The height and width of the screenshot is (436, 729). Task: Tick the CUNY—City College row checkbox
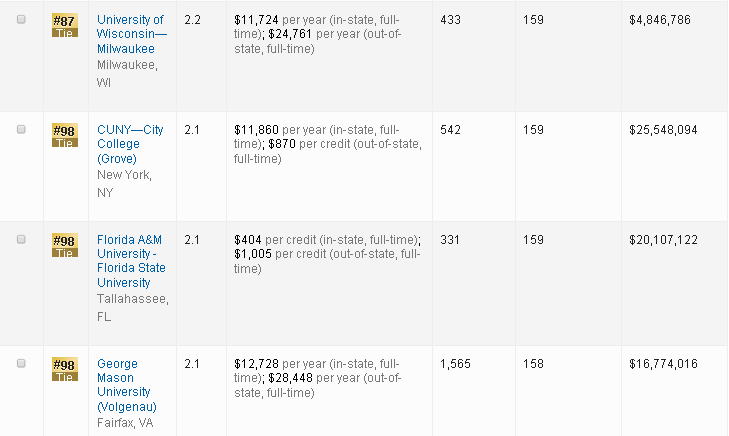pyautogui.click(x=22, y=129)
